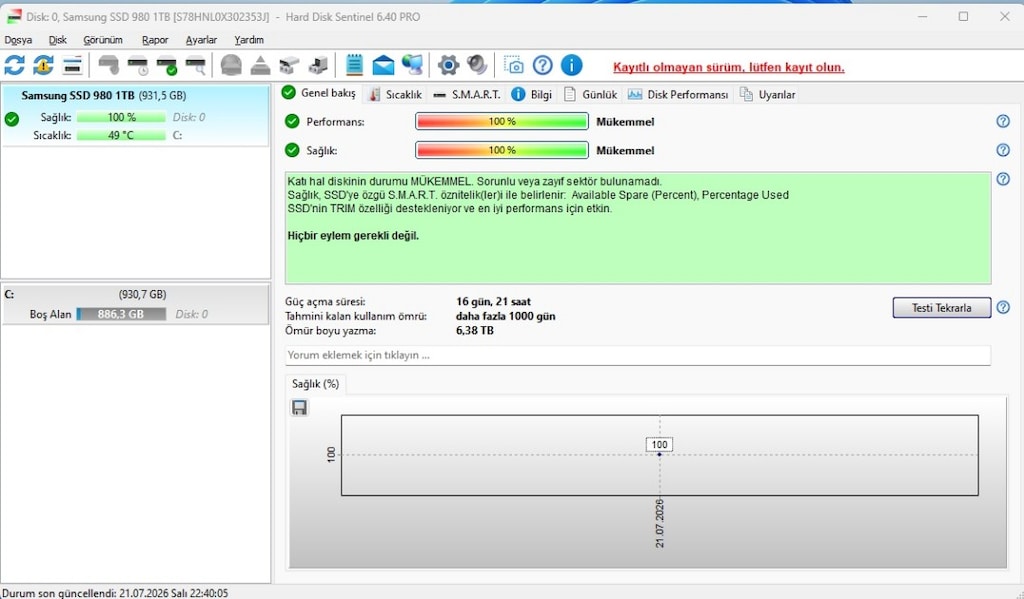1024x599 pixels.
Task: Click the toolbar question mark help icon
Action: click(543, 65)
